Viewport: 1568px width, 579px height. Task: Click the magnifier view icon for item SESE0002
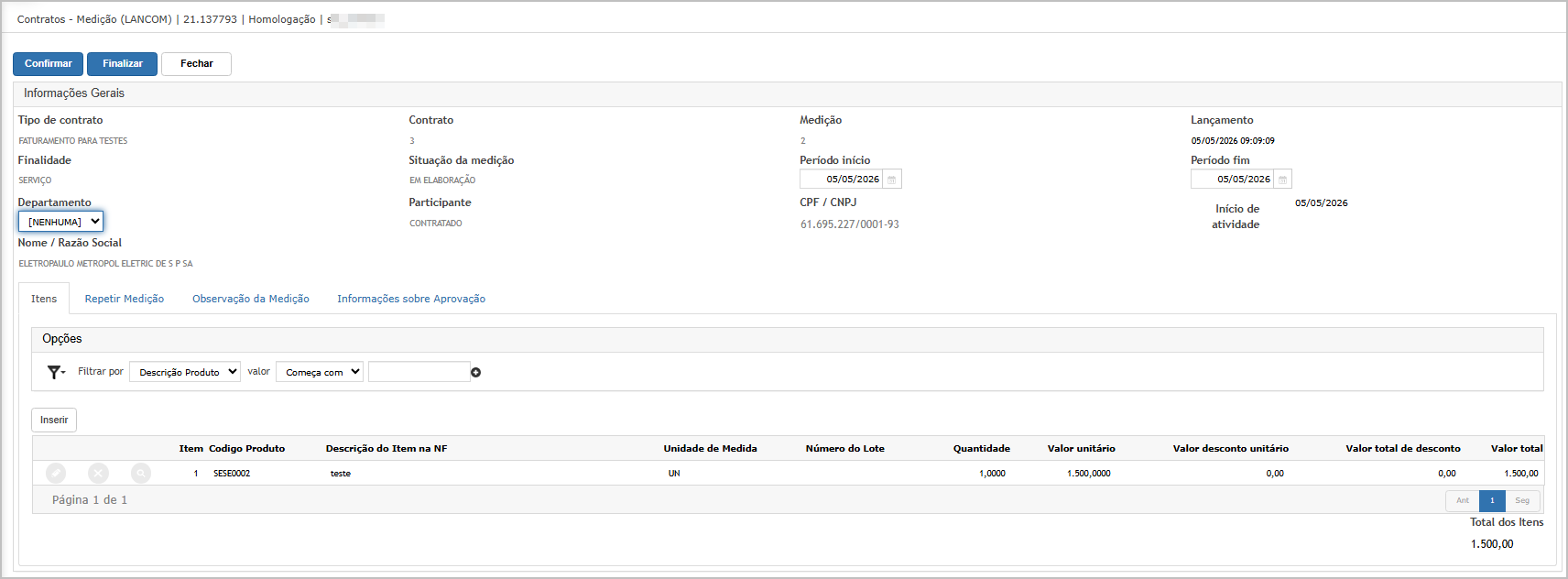point(141,473)
